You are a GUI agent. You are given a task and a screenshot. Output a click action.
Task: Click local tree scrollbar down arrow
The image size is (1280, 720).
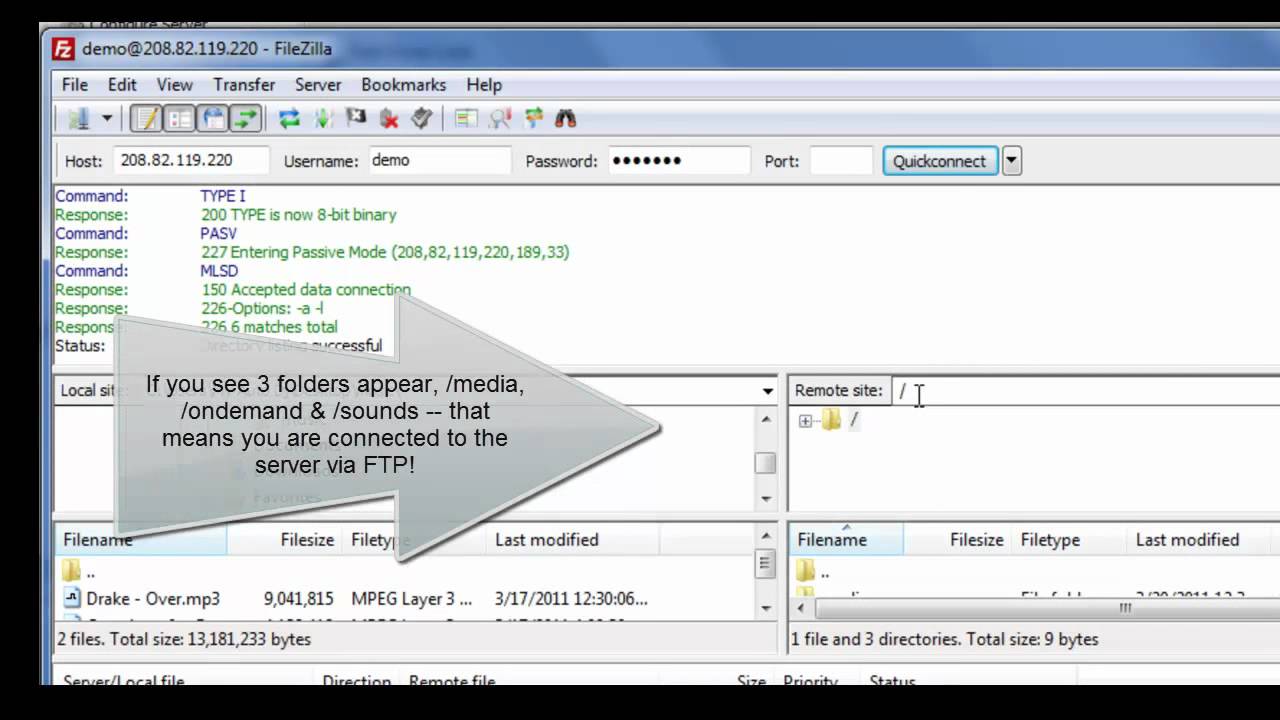766,498
